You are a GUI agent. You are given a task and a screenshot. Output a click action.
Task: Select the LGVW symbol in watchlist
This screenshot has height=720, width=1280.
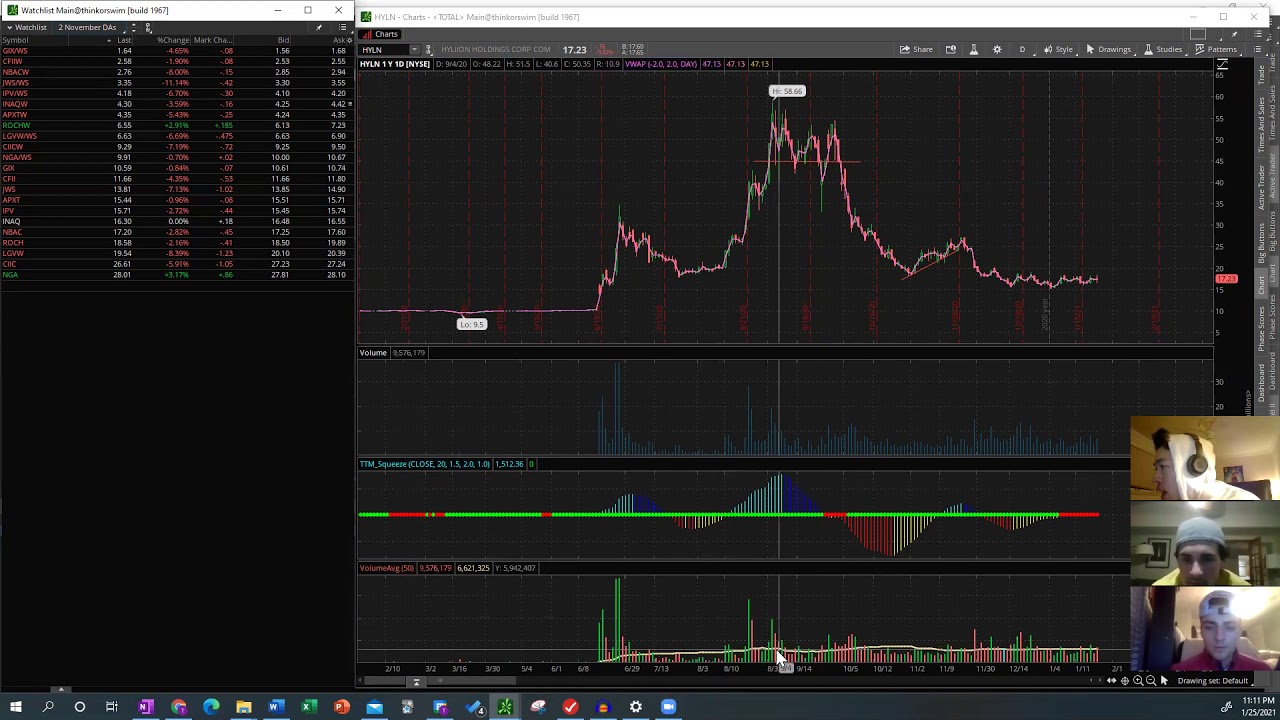point(13,253)
